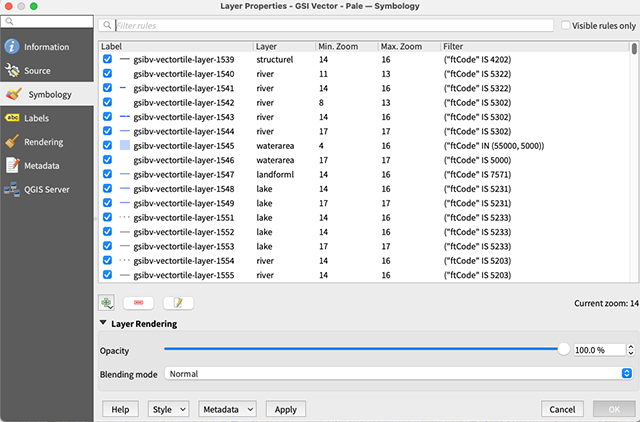Screen dimensions: 640x422
Task: Switch to the Information tab
Action: [47, 47]
